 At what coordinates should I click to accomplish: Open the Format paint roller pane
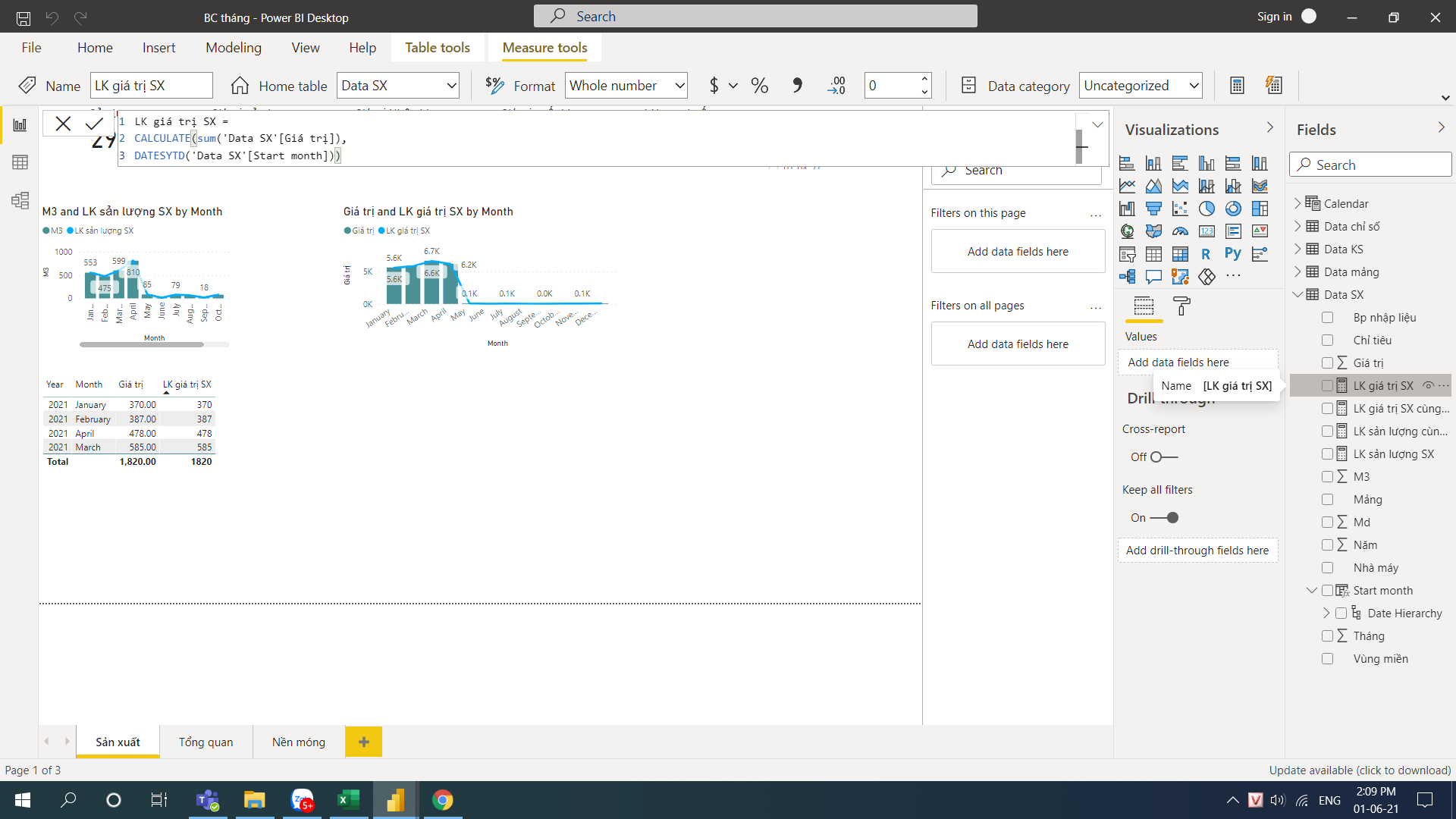(x=1181, y=306)
